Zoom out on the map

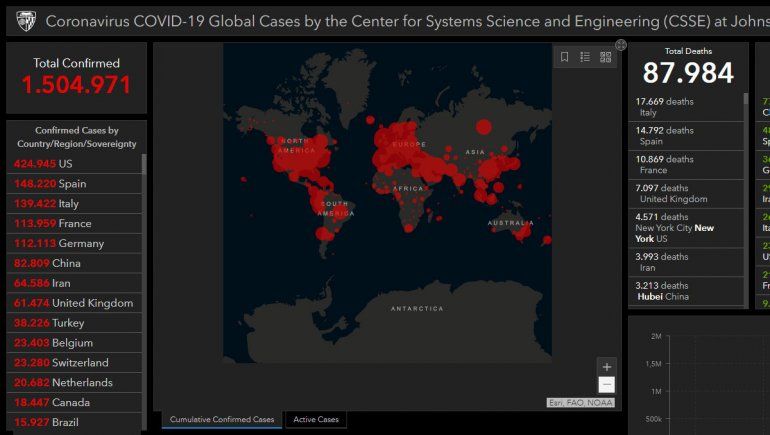click(x=606, y=385)
